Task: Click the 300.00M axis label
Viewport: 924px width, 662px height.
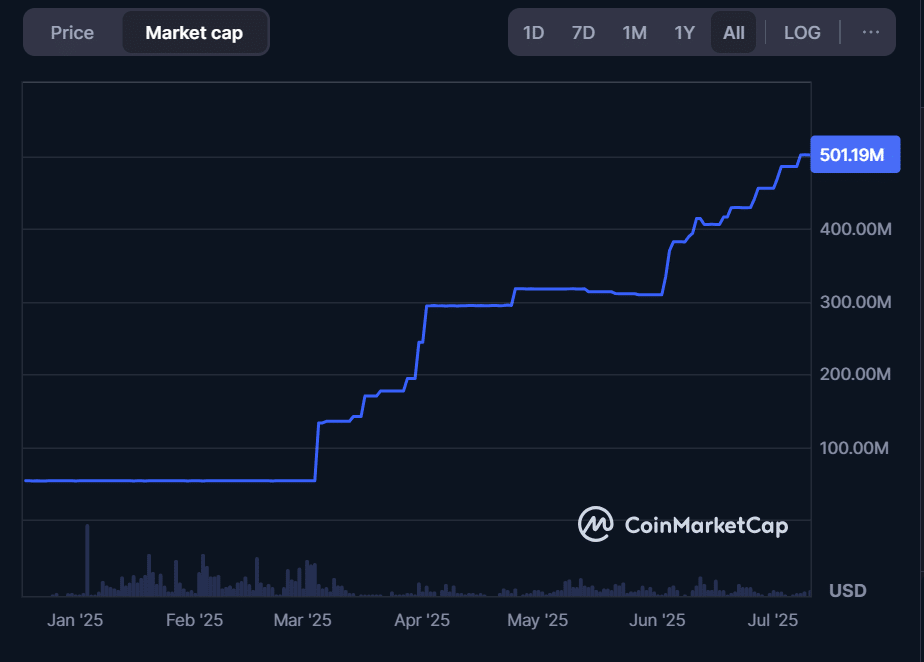Action: pyautogui.click(x=854, y=302)
